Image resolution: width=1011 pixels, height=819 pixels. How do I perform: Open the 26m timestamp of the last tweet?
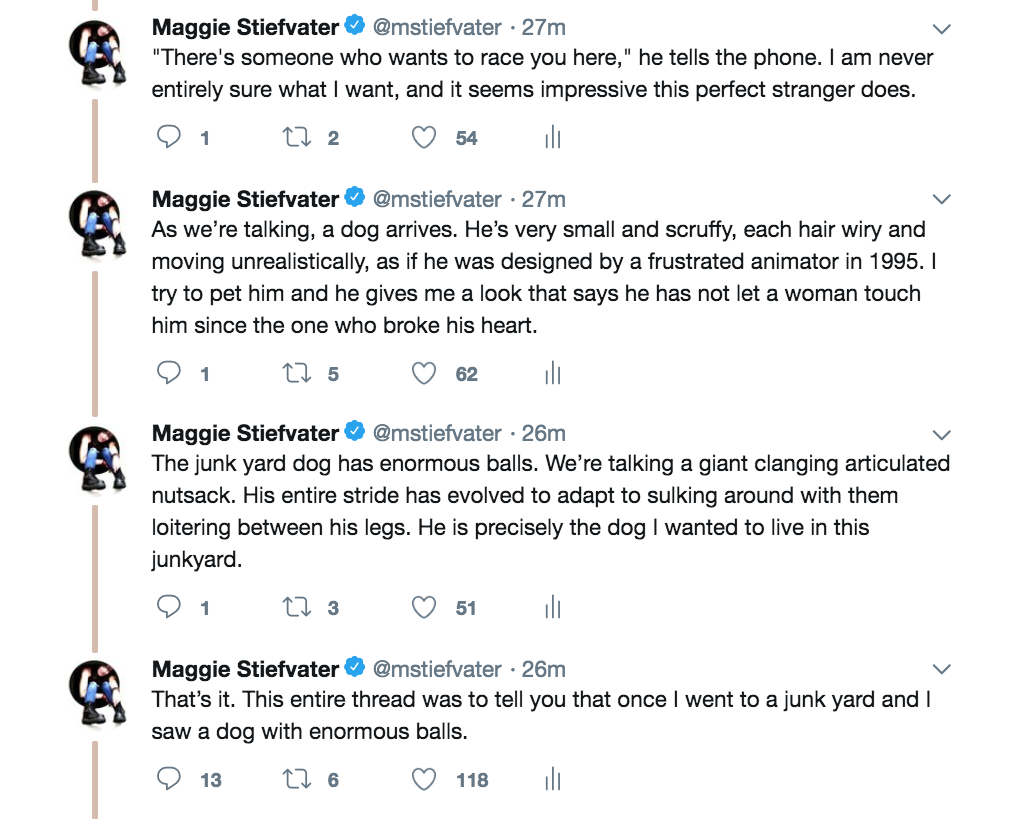[544, 669]
